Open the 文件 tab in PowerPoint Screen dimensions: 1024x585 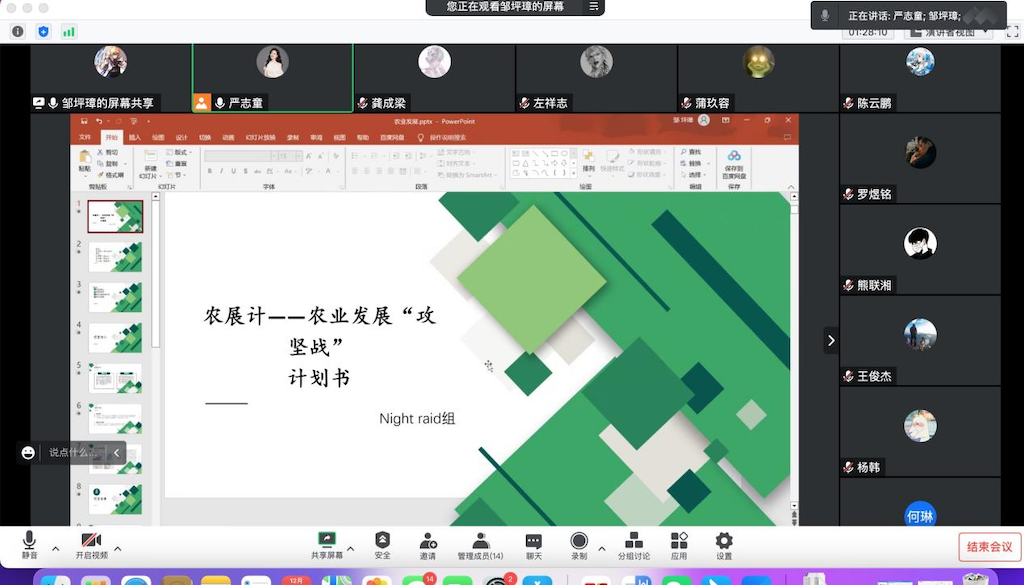tap(85, 138)
